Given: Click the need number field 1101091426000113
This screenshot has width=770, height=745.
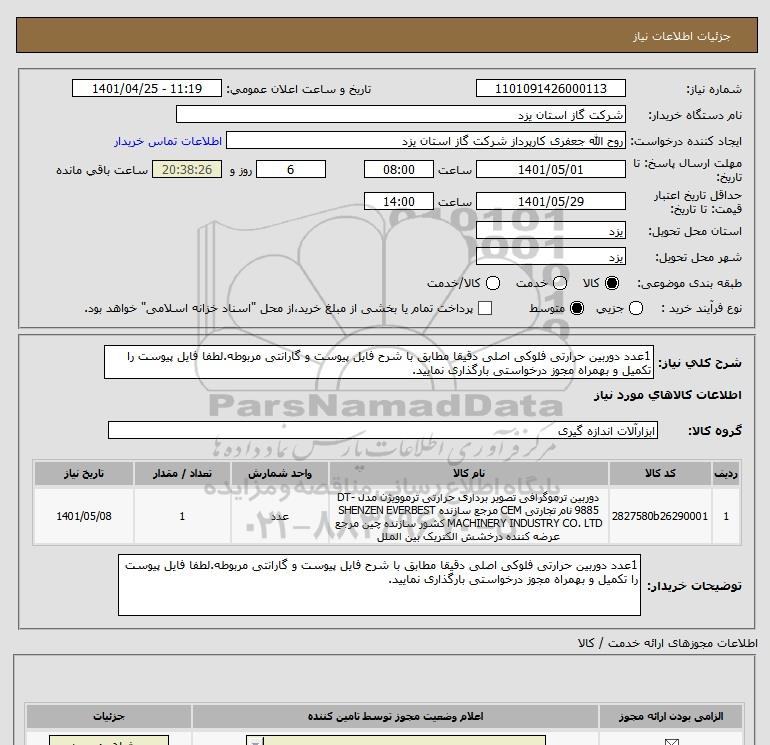Looking at the screenshot, I should pos(550,88).
